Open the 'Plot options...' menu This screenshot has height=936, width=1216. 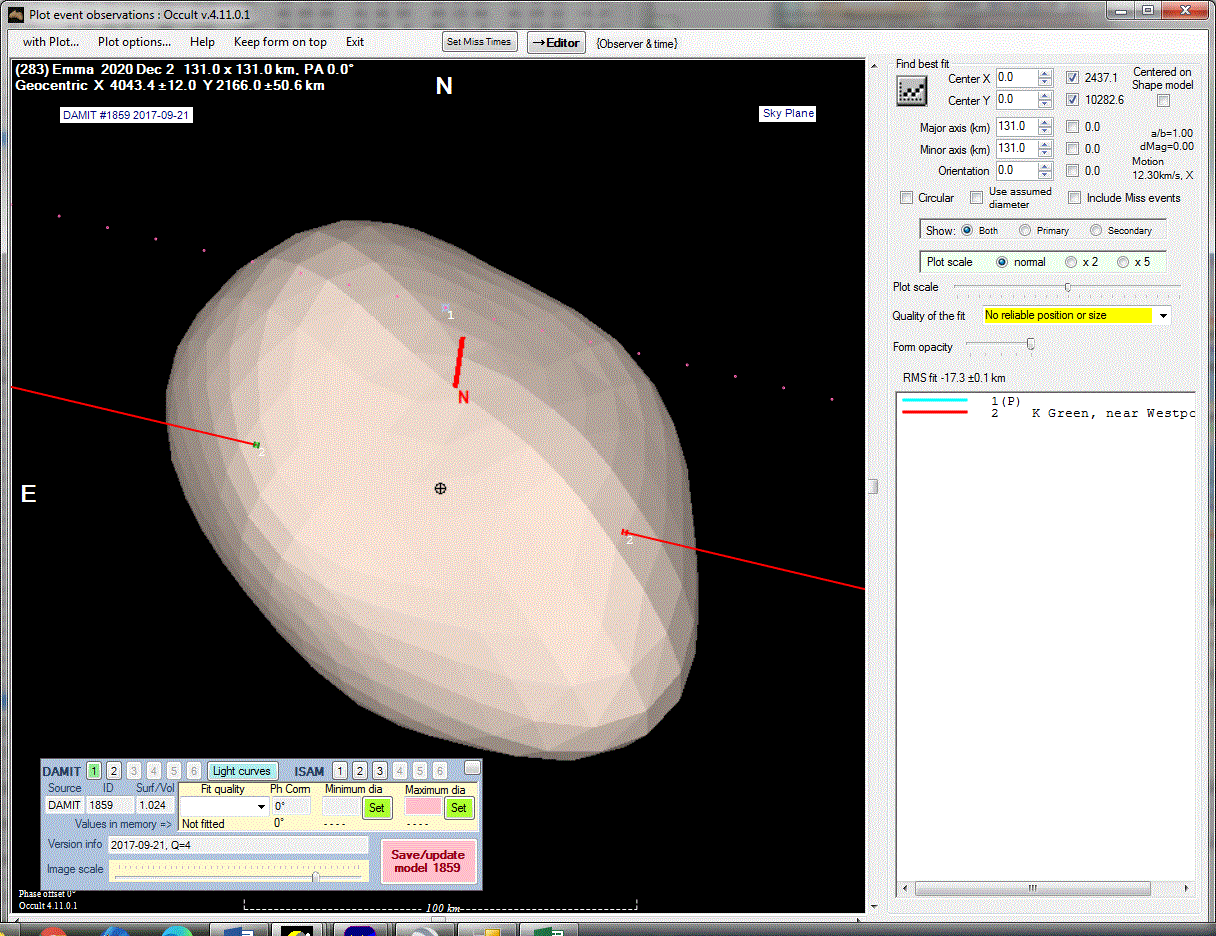134,42
